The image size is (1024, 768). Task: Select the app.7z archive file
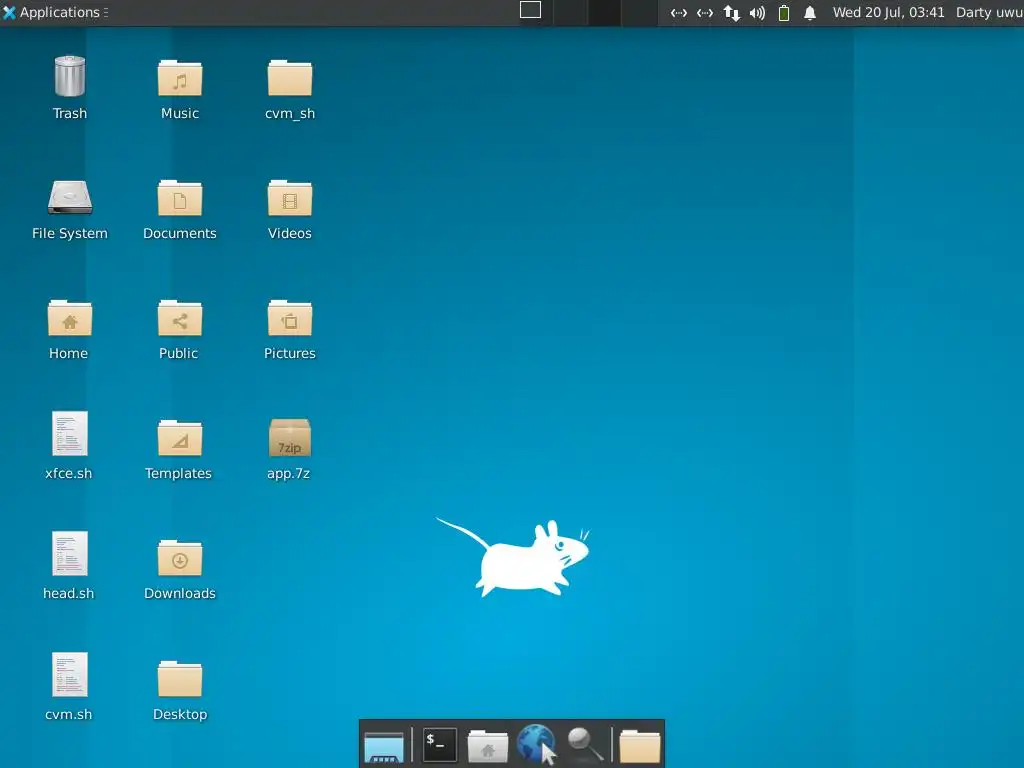pyautogui.click(x=290, y=438)
